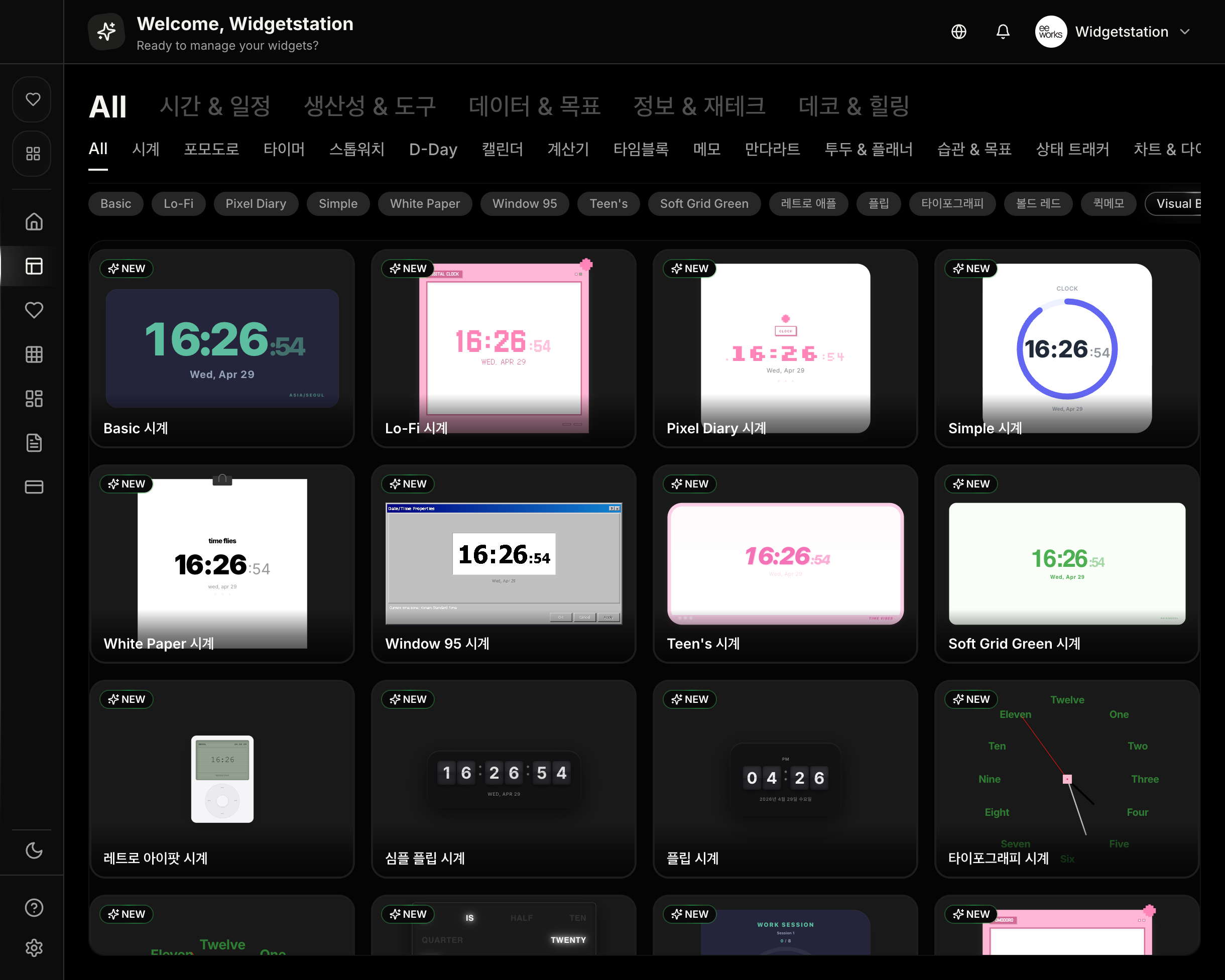Select the small All sub-tab
This screenshot has height=980, width=1225.
point(98,149)
